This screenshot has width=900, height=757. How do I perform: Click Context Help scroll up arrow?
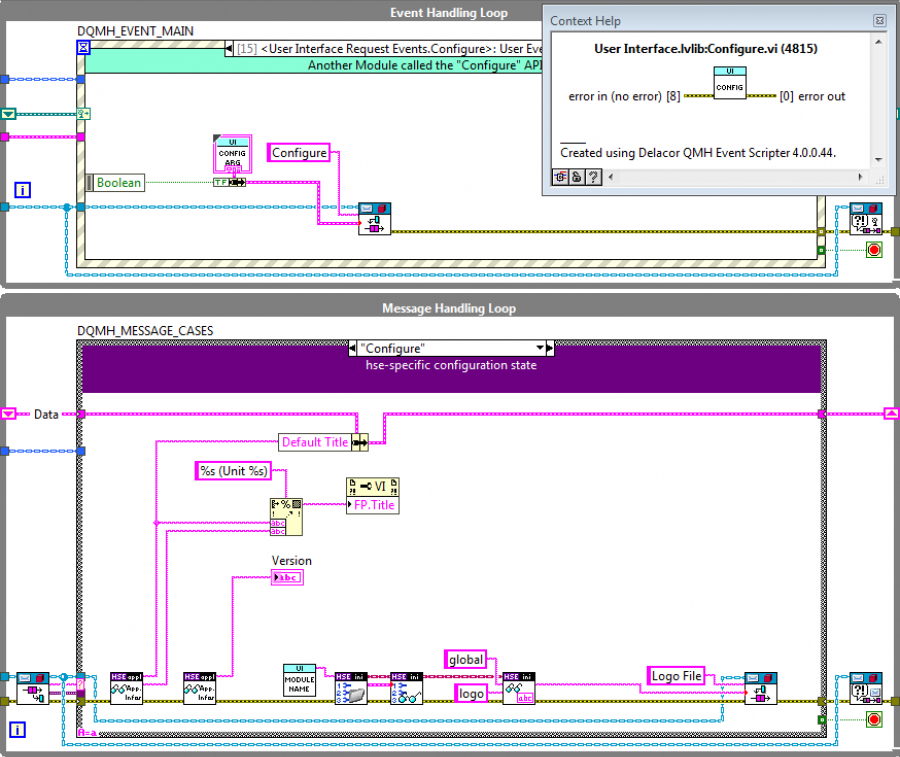(x=878, y=41)
